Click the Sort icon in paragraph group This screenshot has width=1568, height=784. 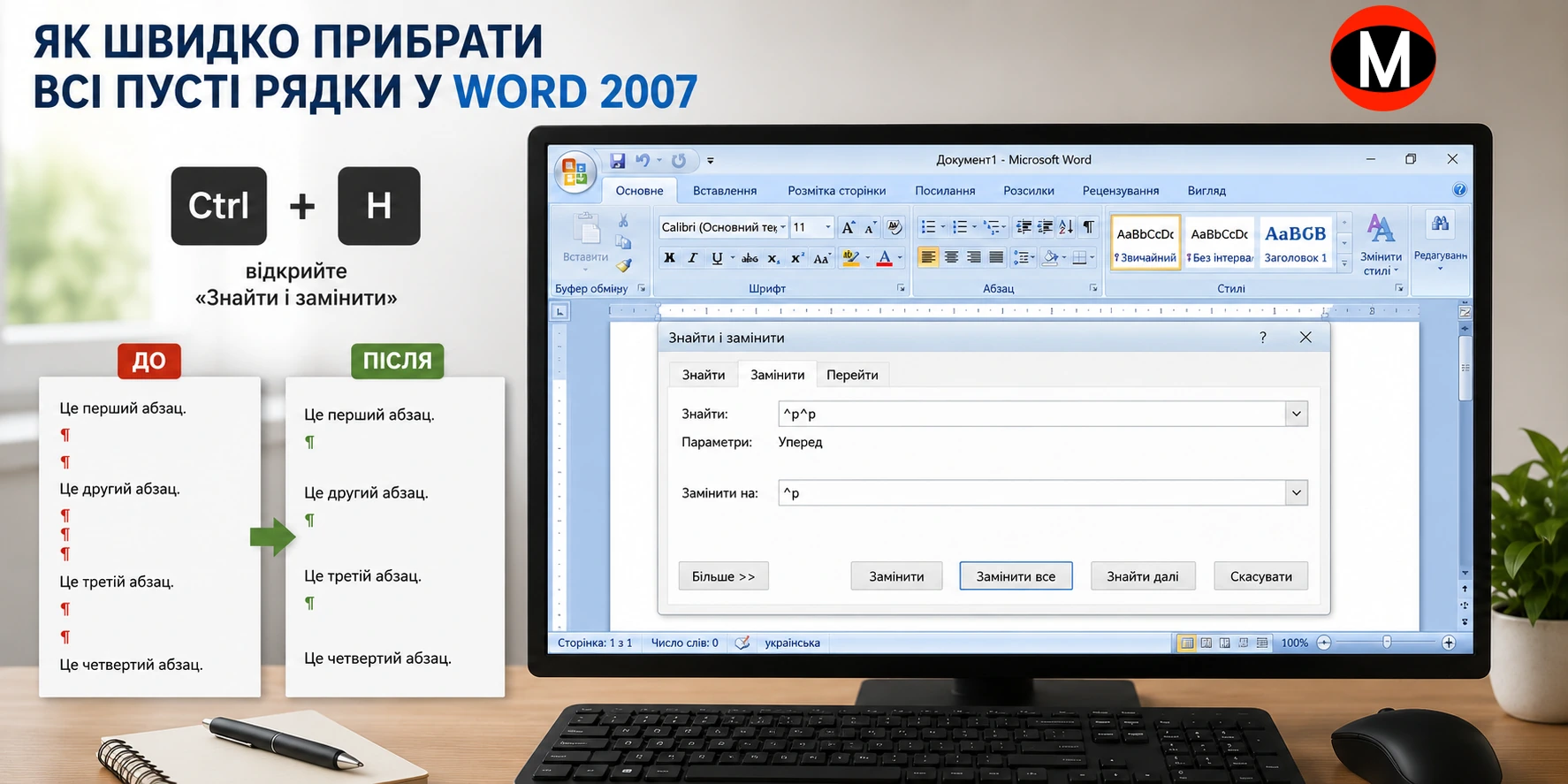(x=1066, y=227)
